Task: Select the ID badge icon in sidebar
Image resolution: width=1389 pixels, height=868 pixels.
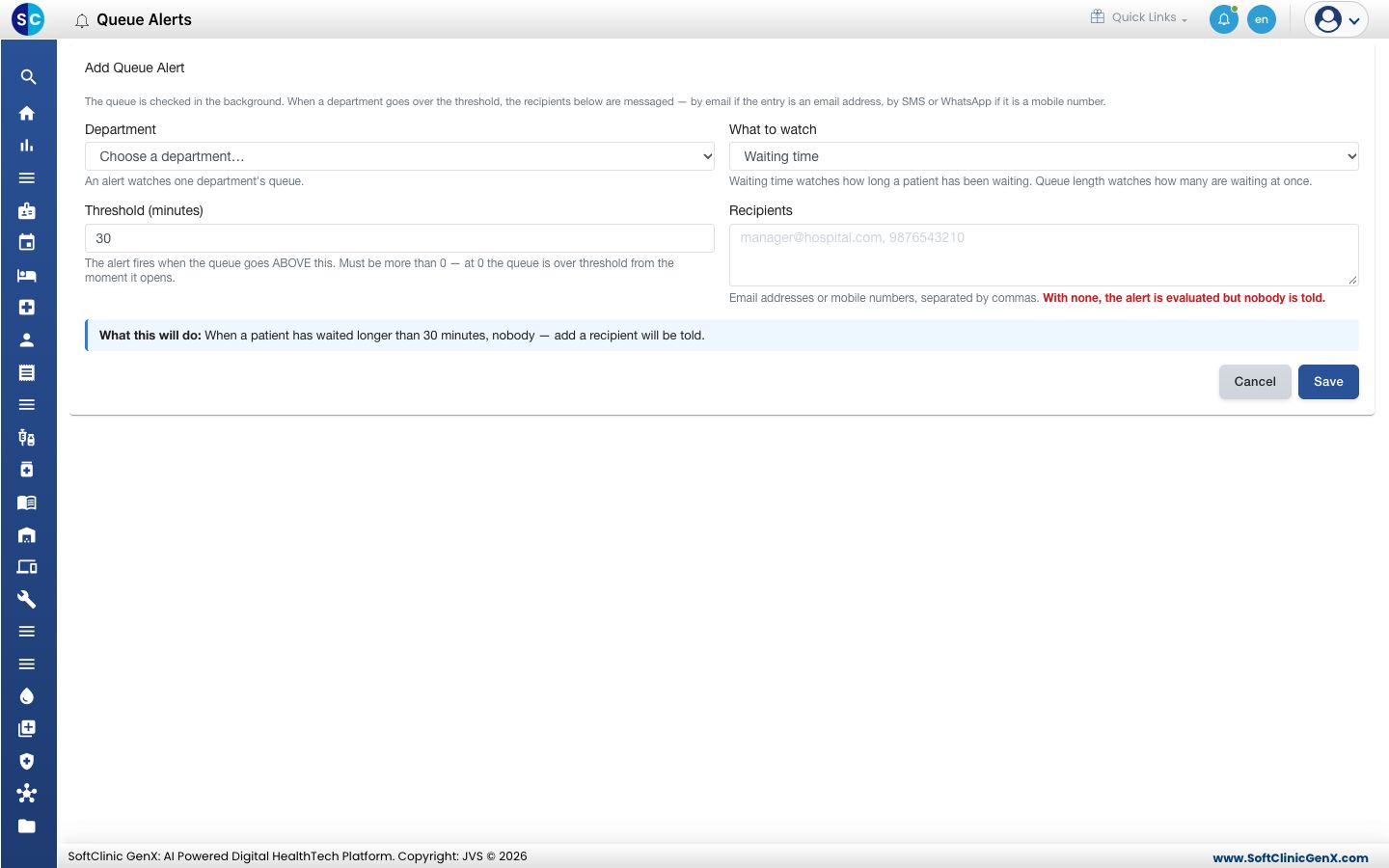Action: [x=27, y=210]
